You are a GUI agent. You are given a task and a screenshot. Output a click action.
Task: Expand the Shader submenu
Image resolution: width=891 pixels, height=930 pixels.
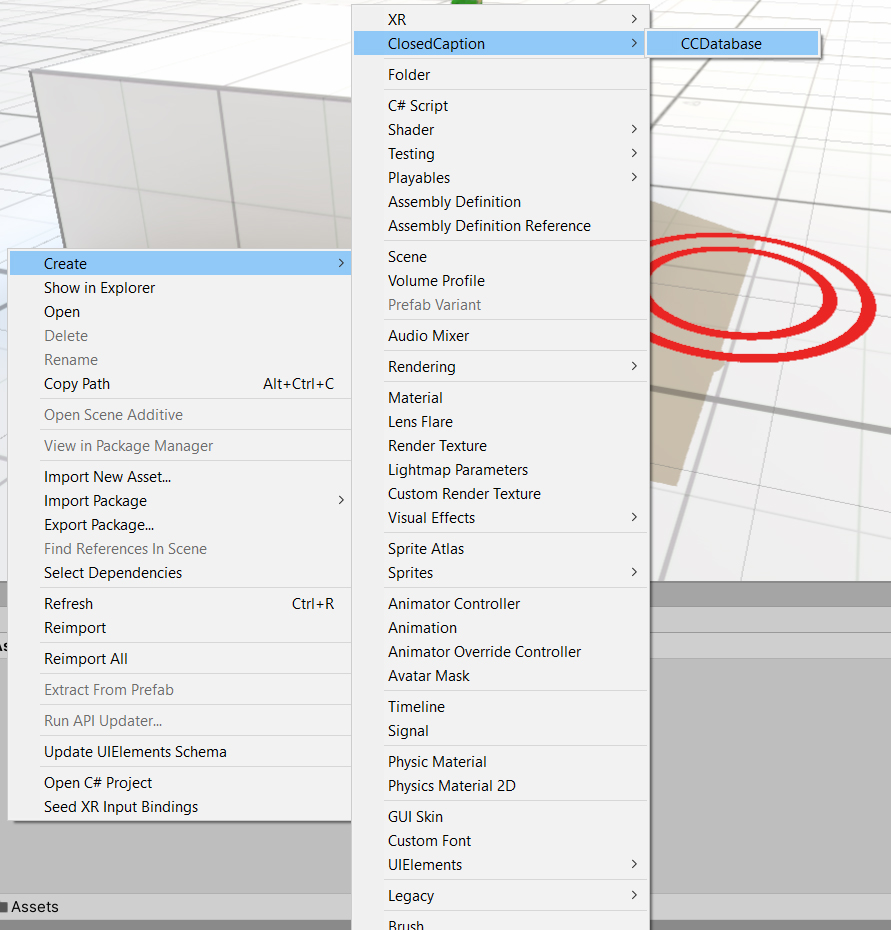pyautogui.click(x=500, y=130)
